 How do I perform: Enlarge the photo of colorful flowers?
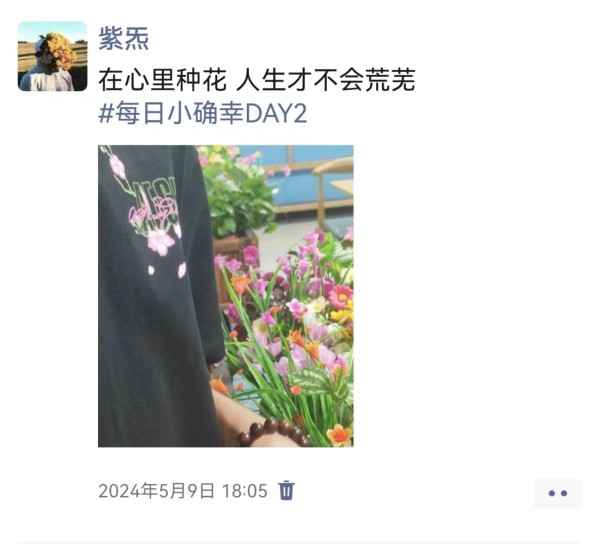click(x=226, y=296)
